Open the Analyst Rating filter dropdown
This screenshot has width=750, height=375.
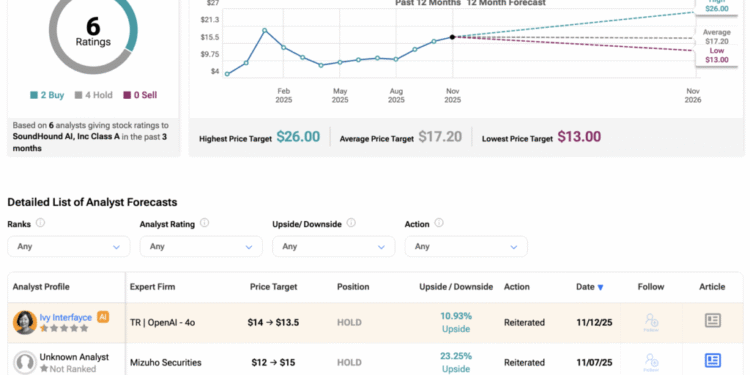point(201,246)
